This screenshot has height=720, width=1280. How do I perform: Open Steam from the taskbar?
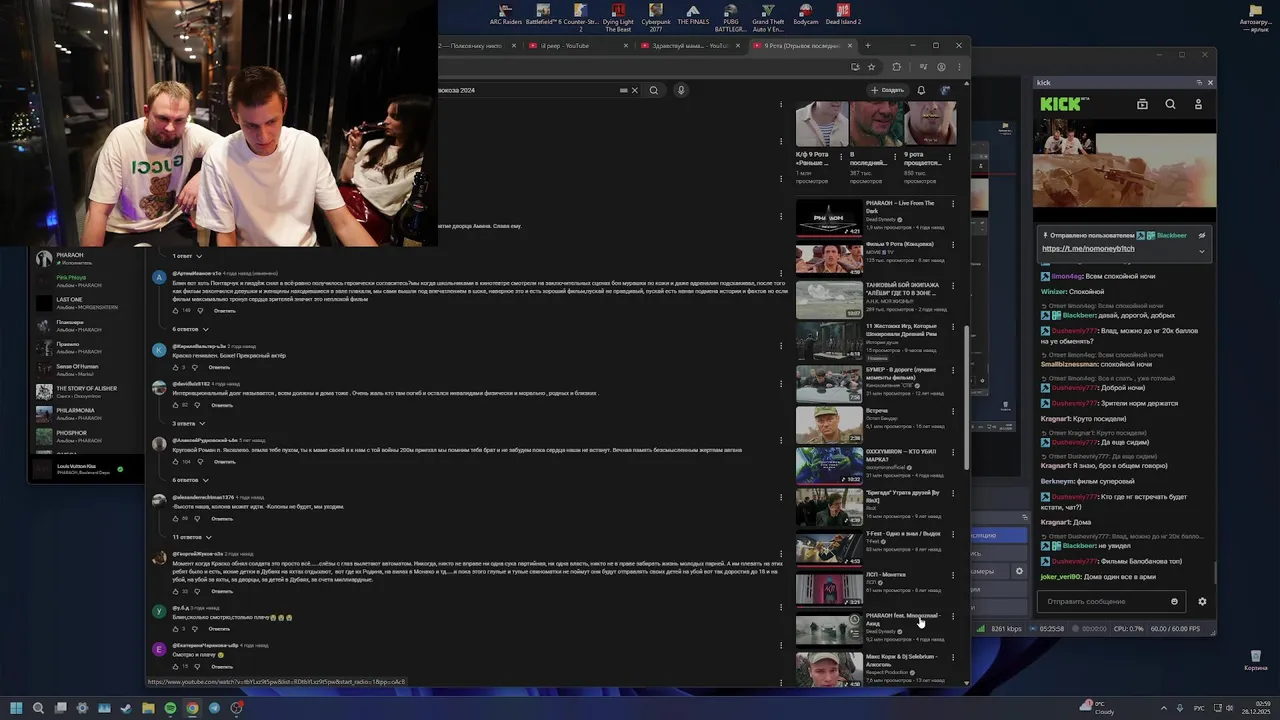[x=126, y=707]
